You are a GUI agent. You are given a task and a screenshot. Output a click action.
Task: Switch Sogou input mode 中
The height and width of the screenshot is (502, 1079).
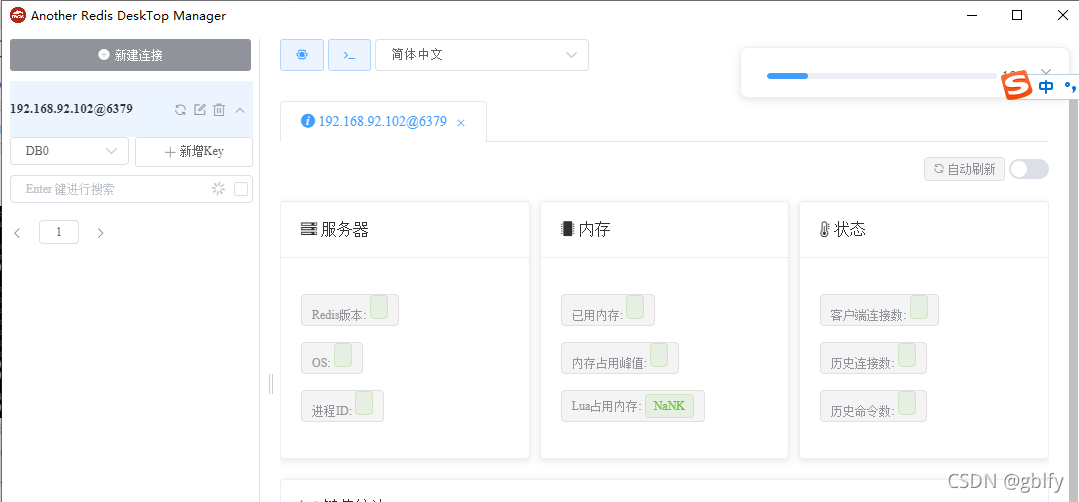1047,87
